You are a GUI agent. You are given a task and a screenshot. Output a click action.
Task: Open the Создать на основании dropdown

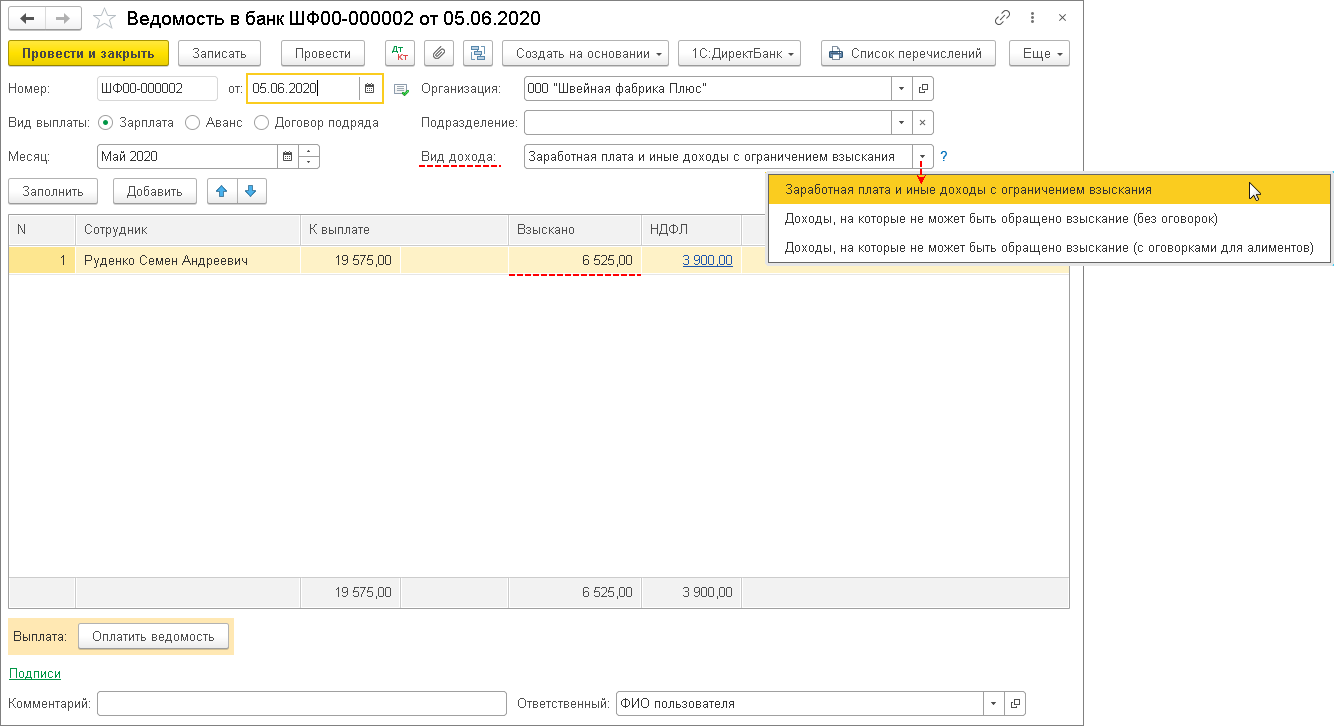pos(586,53)
